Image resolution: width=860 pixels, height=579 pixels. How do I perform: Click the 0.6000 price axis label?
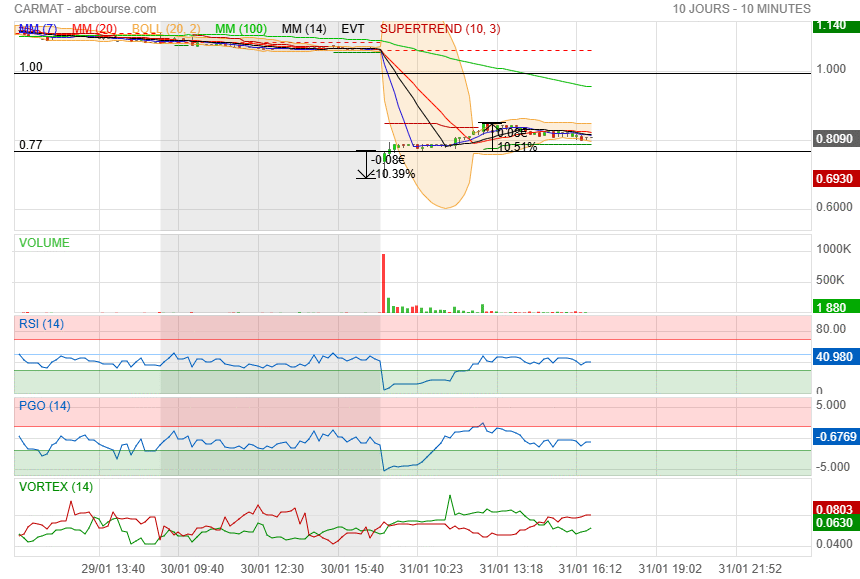[834, 207]
